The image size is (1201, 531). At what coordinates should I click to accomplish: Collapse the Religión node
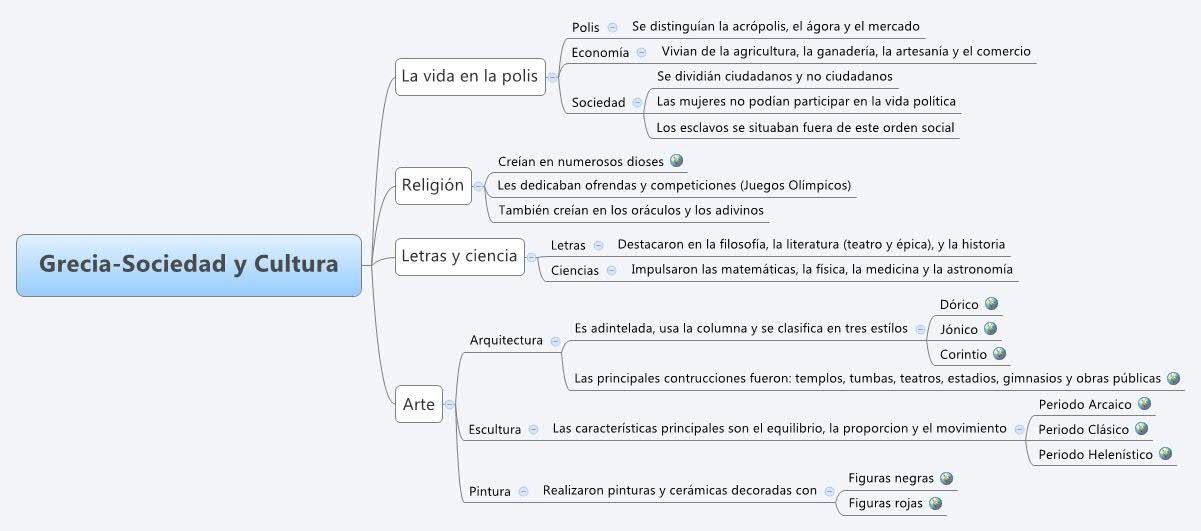477,185
